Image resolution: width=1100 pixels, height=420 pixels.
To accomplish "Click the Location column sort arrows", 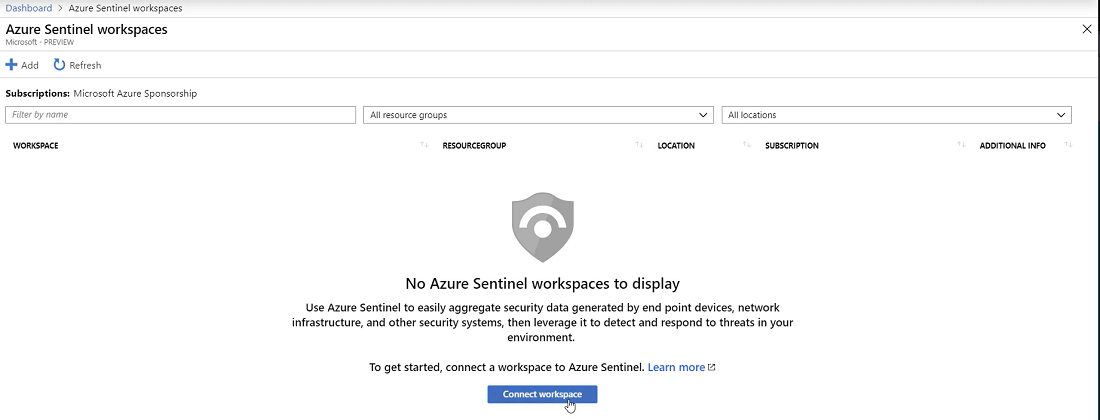I will [x=746, y=146].
